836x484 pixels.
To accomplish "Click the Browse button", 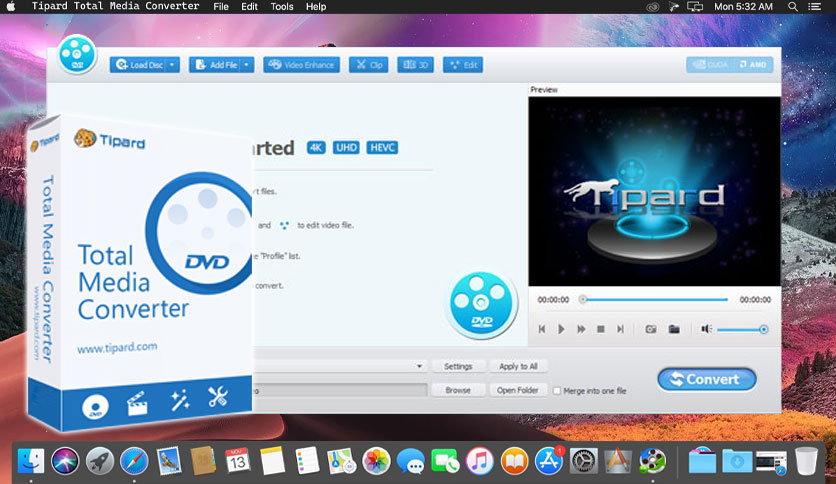I will [x=458, y=390].
